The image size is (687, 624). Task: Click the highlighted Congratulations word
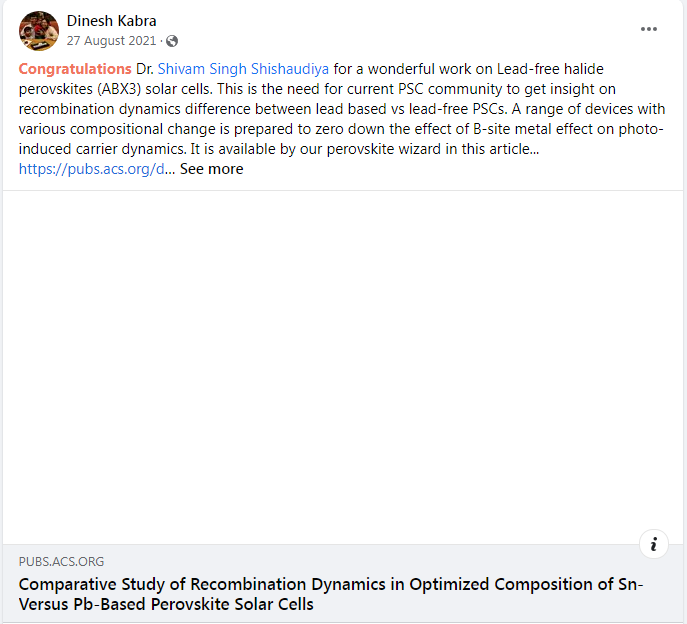(x=75, y=69)
